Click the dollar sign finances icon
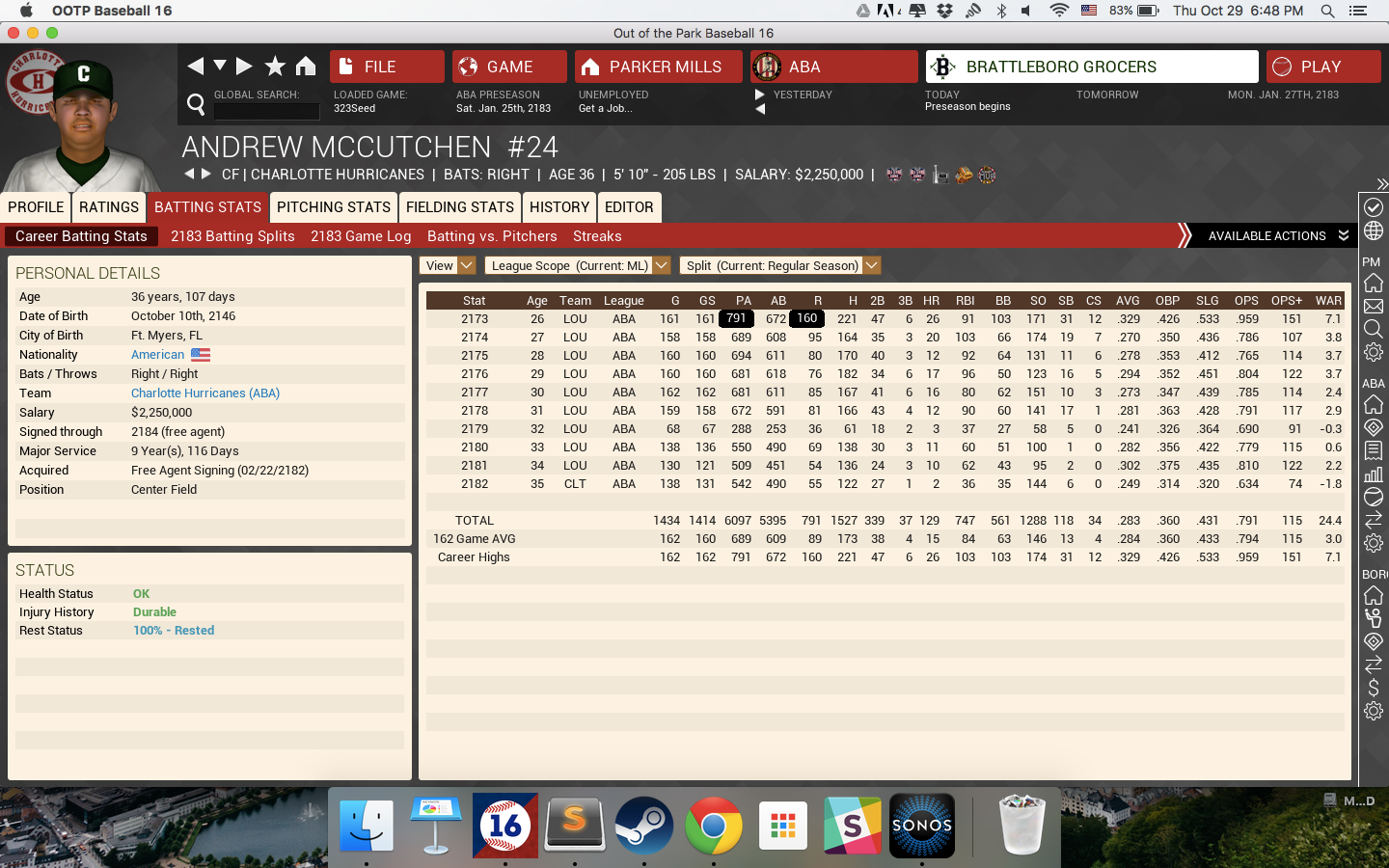 tap(1374, 689)
